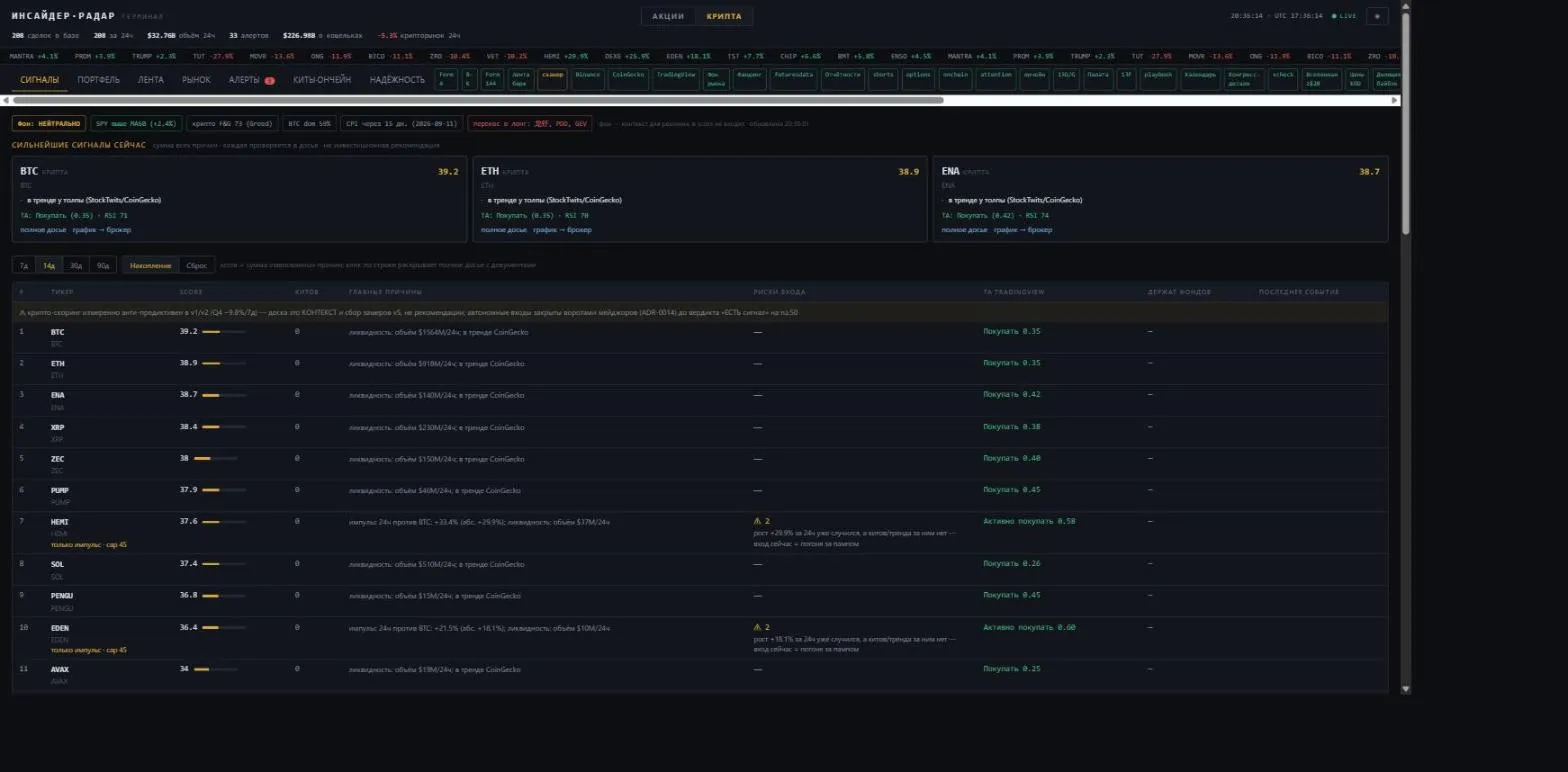Open the ЛЕНТА tab
The width and height of the screenshot is (1568, 772).
pos(151,80)
